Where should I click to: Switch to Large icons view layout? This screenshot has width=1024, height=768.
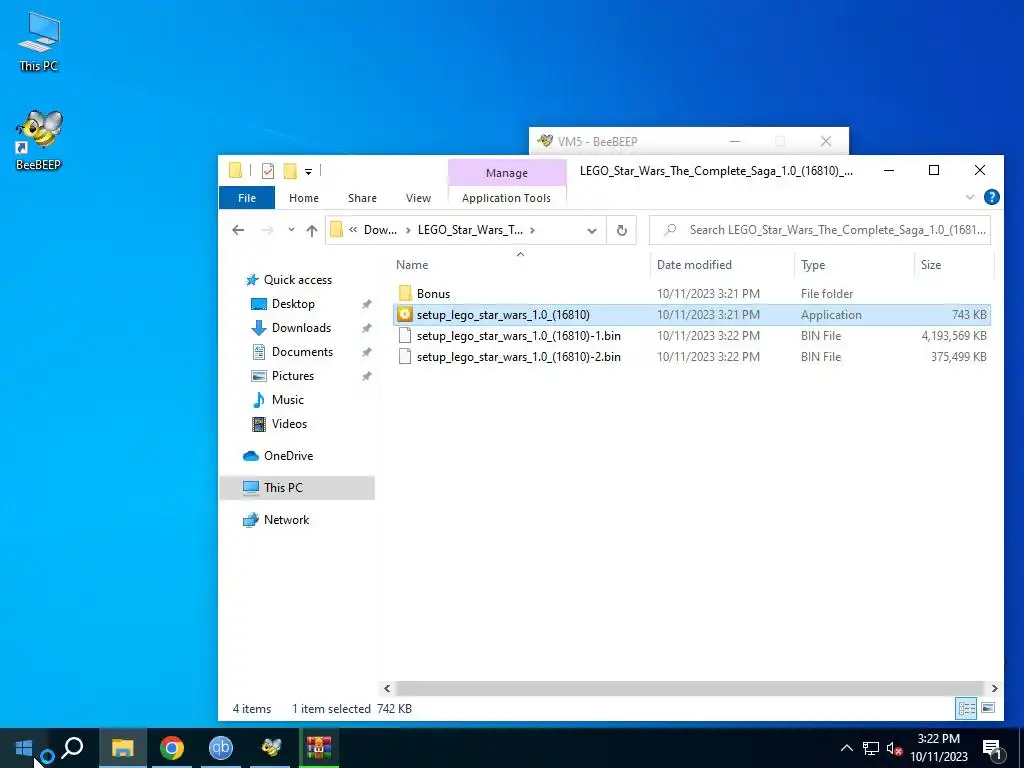[x=988, y=708]
